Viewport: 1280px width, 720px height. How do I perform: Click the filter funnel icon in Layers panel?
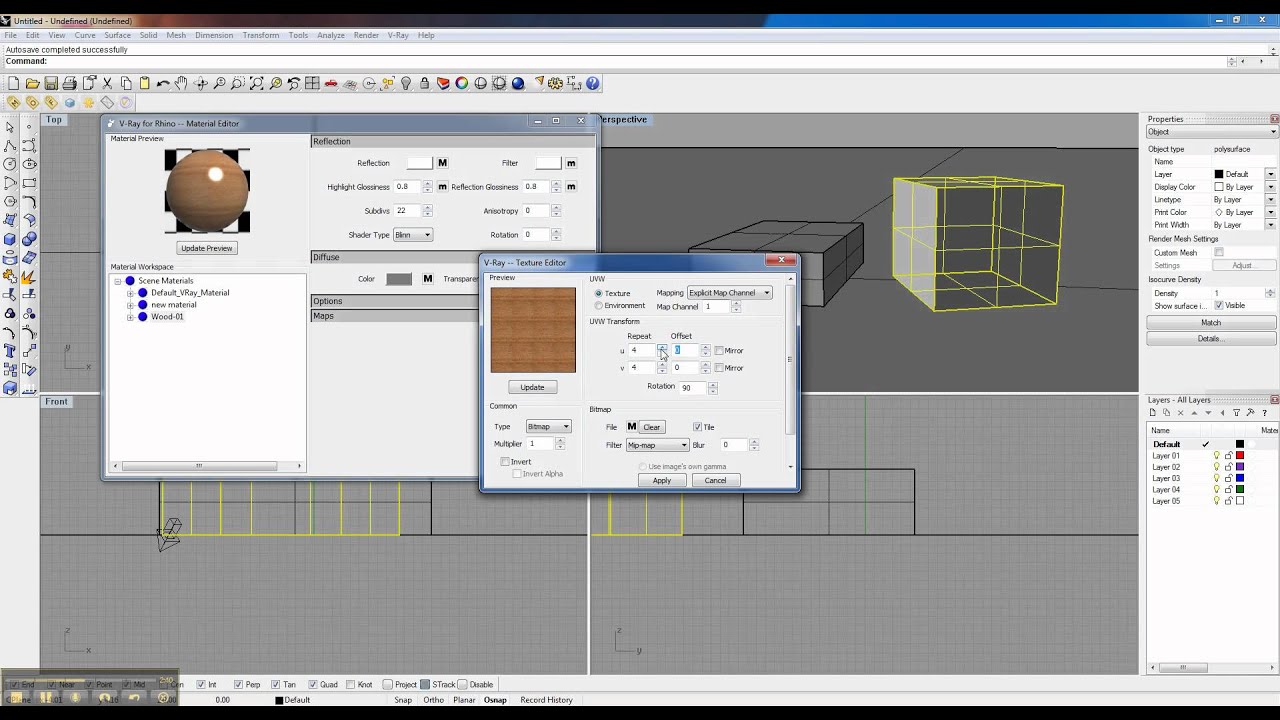click(x=1236, y=413)
